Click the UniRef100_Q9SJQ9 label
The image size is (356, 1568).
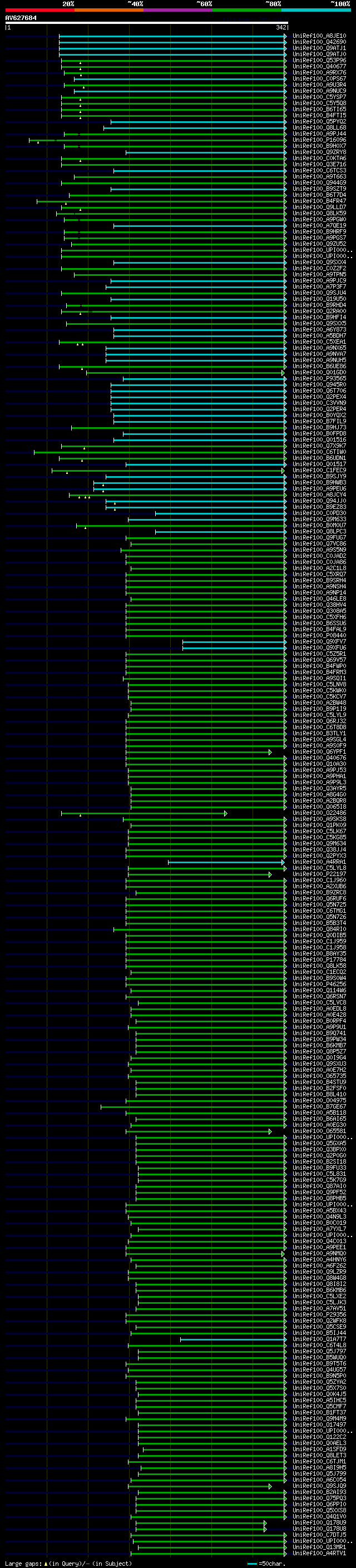point(319,1486)
